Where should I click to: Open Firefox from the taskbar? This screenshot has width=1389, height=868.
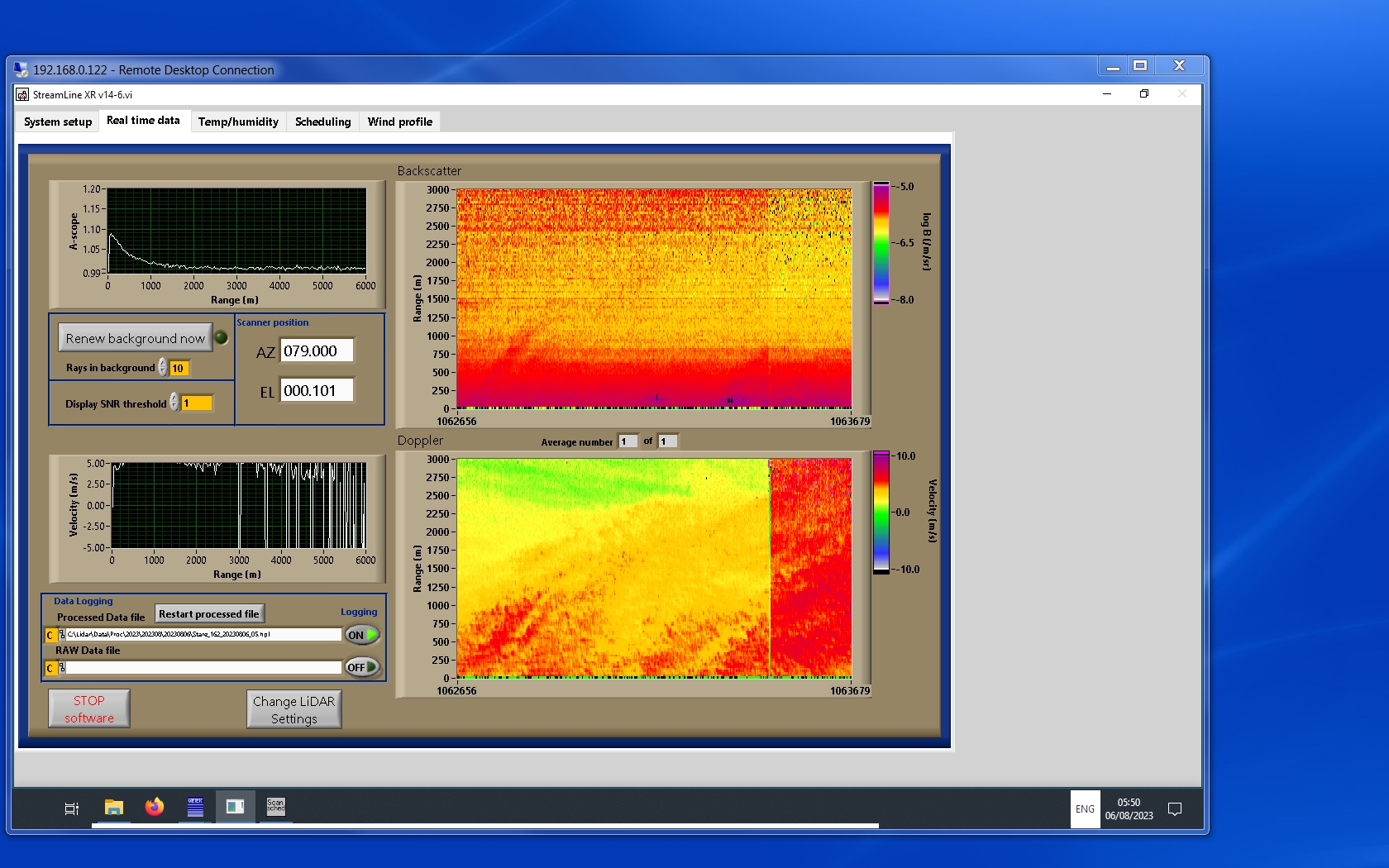(155, 807)
